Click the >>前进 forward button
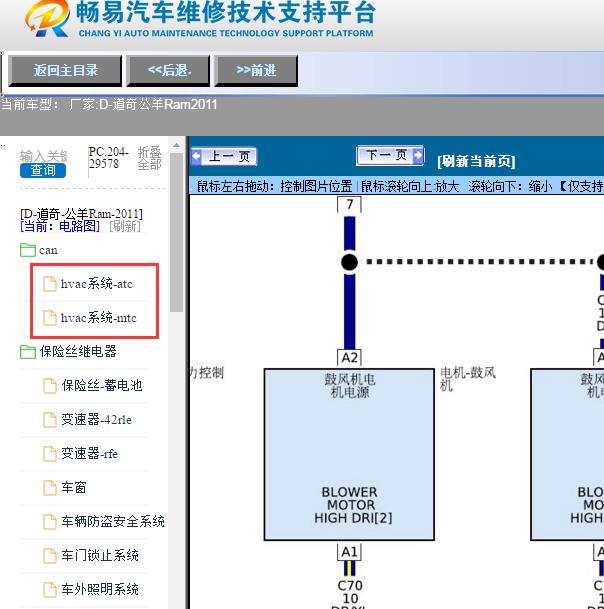Screen dimensions: 604x609 256,71
